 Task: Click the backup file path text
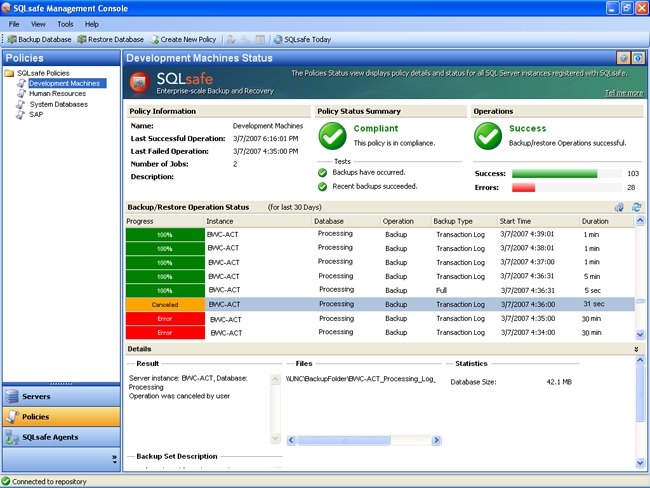pyautogui.click(x=360, y=379)
